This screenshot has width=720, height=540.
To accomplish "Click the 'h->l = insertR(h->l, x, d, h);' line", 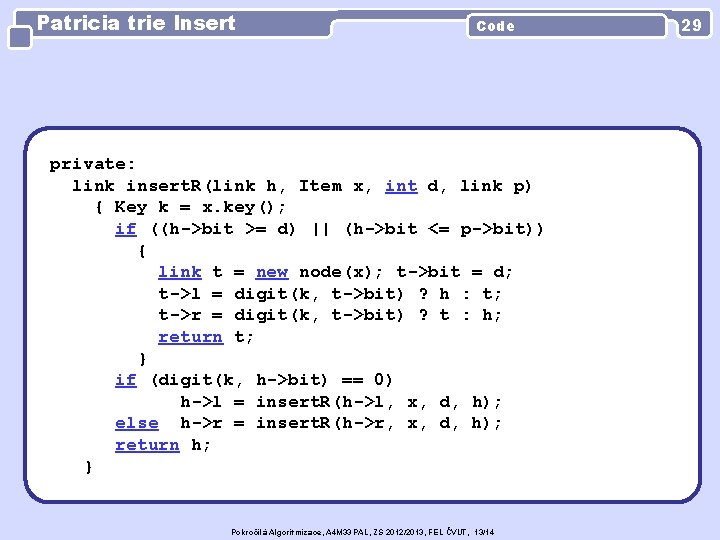I will point(341,402).
